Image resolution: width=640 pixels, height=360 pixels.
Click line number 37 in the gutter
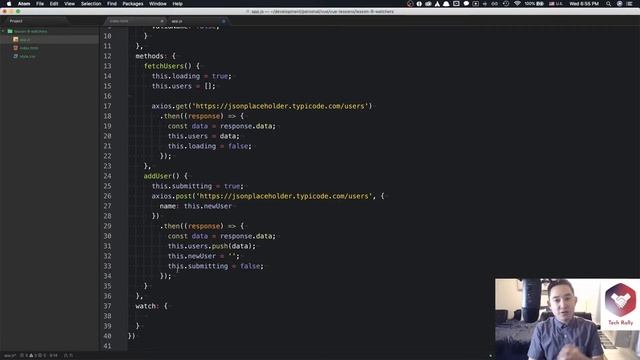[107, 306]
